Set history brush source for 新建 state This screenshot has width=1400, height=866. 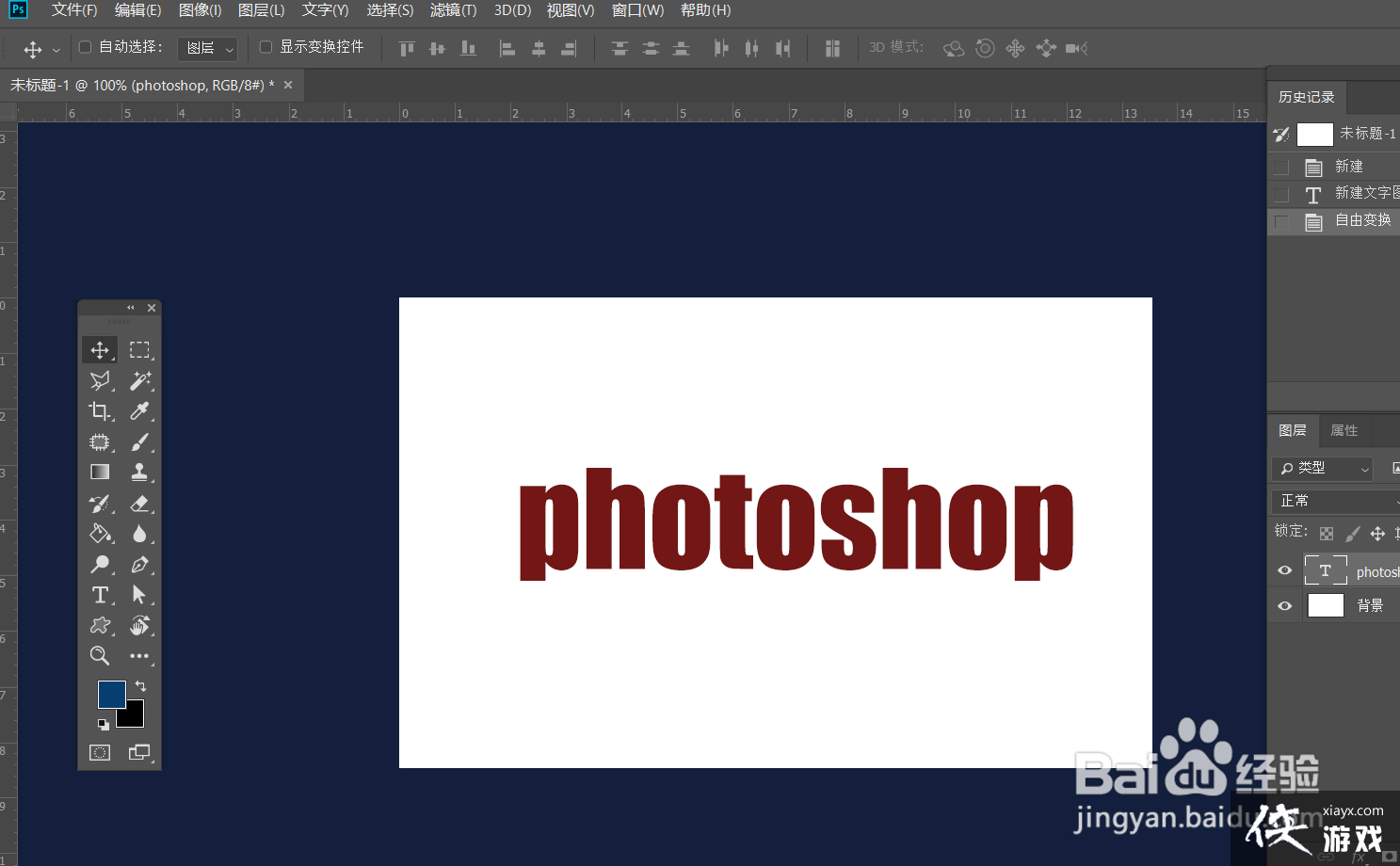[1281, 167]
